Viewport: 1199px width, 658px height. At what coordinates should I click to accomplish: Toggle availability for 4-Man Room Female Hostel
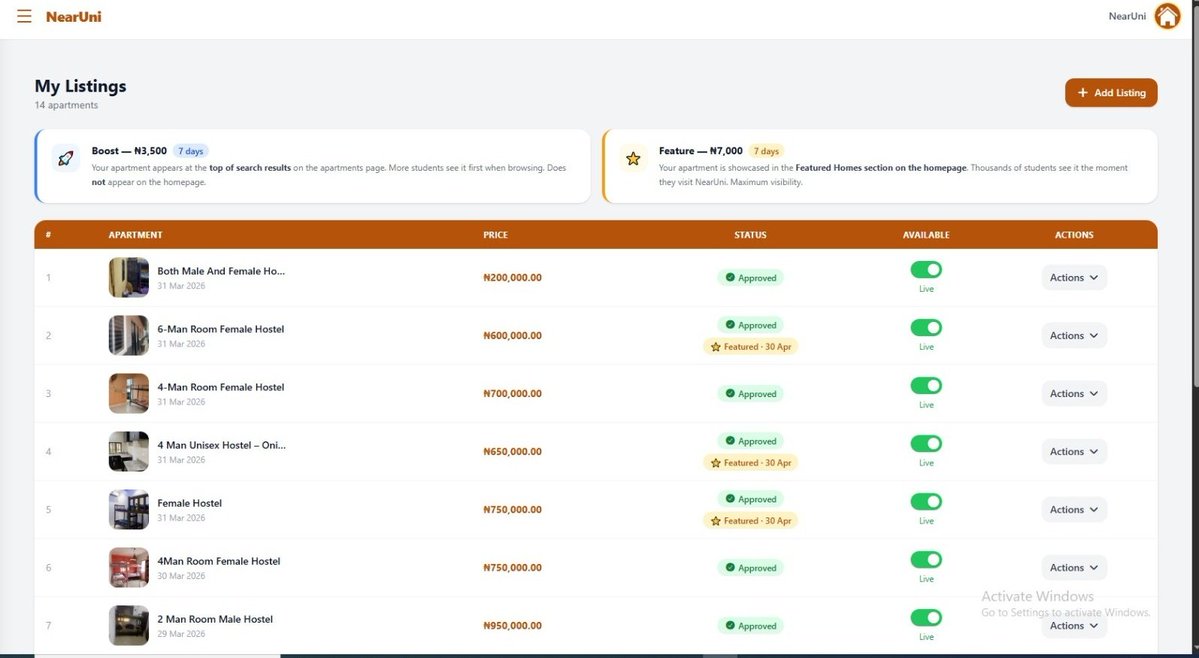(926, 386)
